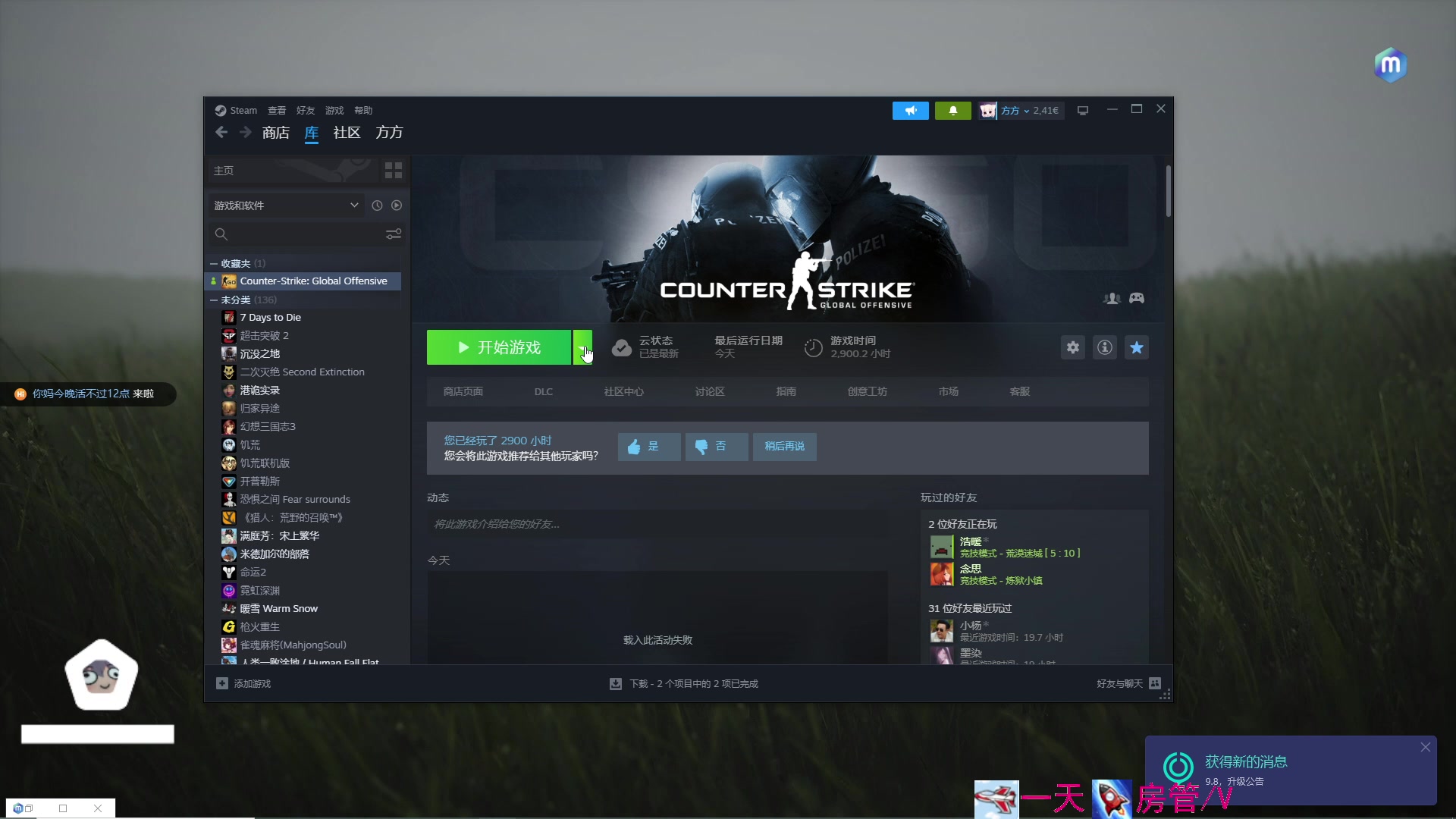Click the add game plus icon
This screenshot has height=819, width=1456.
(x=221, y=683)
